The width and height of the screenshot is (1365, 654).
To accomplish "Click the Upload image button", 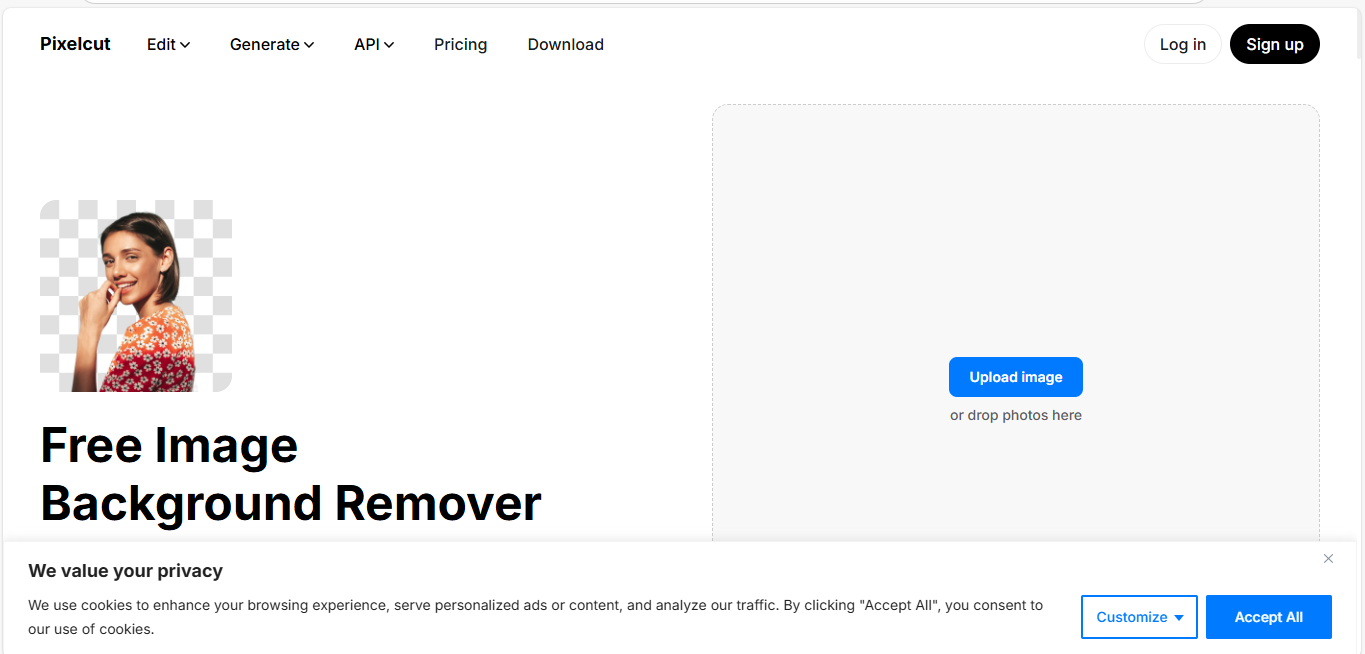I will coord(1015,377).
